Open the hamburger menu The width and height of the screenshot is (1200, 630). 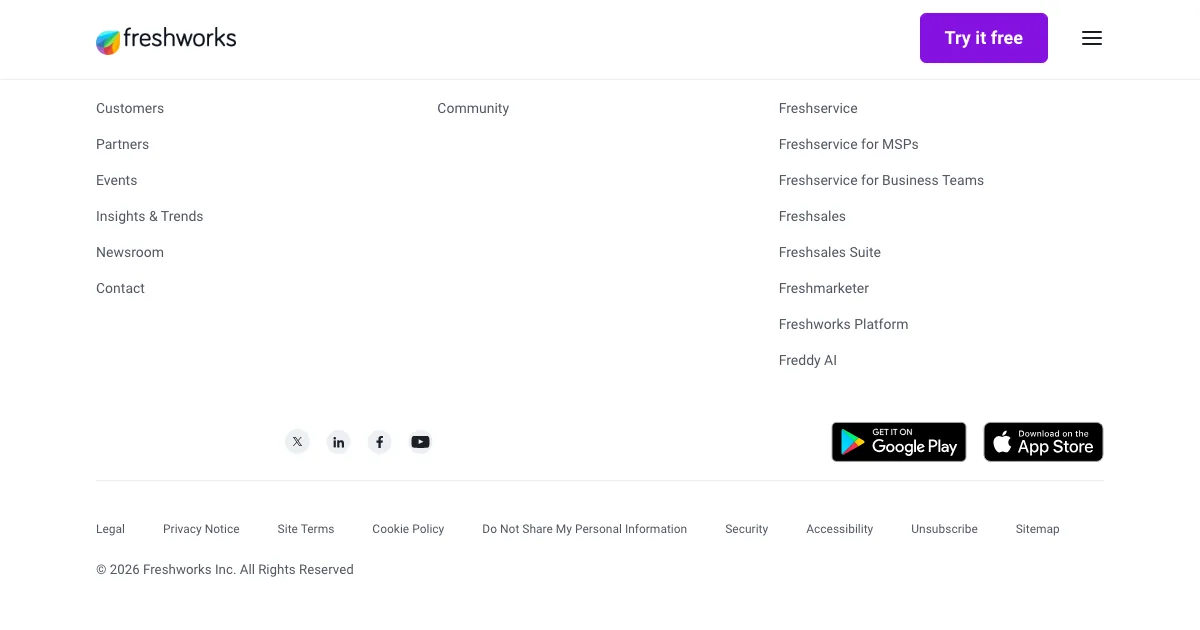click(x=1092, y=38)
